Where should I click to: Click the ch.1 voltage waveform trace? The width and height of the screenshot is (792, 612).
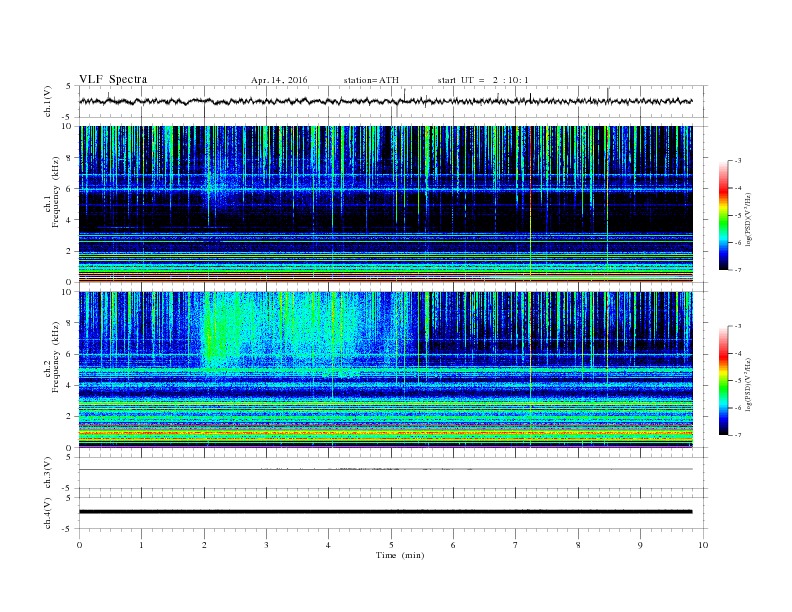click(x=385, y=101)
